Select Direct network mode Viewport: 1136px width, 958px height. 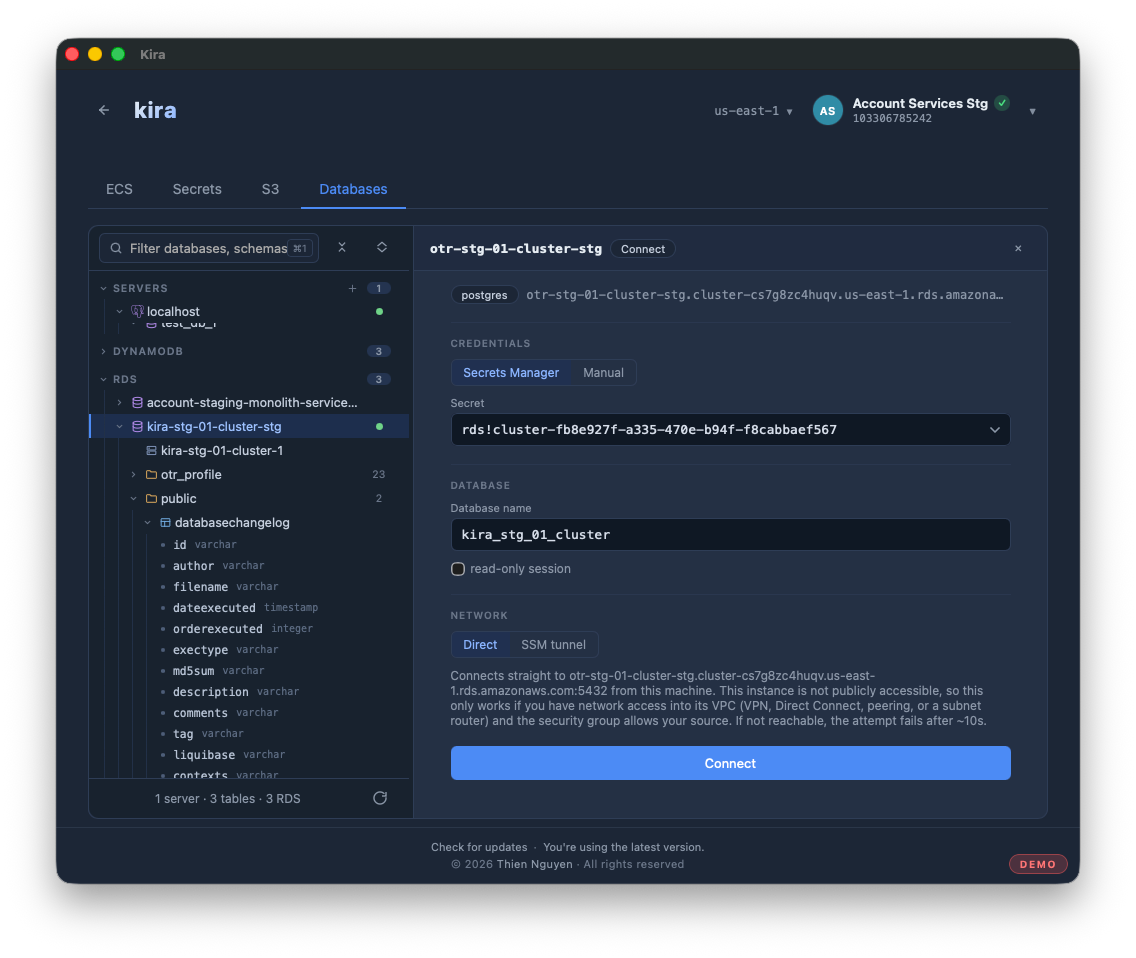click(480, 644)
